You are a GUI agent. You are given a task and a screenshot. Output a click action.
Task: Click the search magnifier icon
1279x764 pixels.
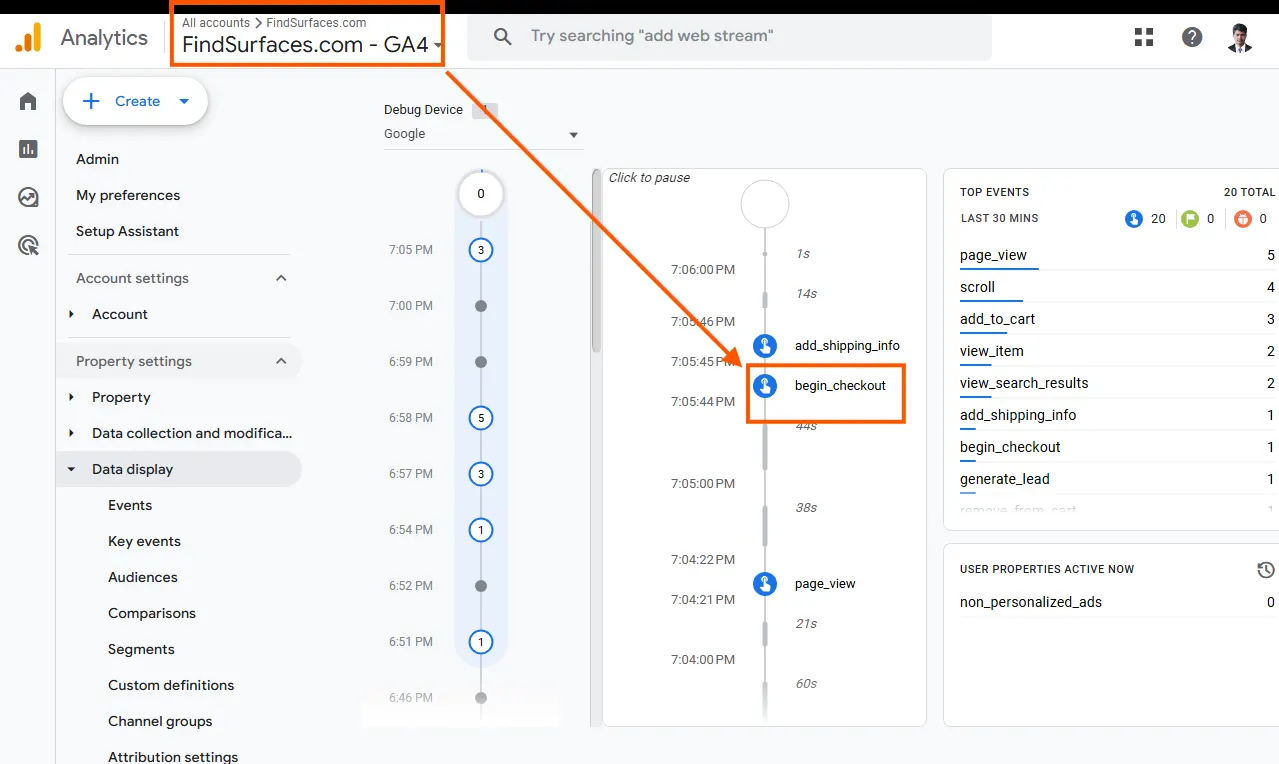[504, 37]
